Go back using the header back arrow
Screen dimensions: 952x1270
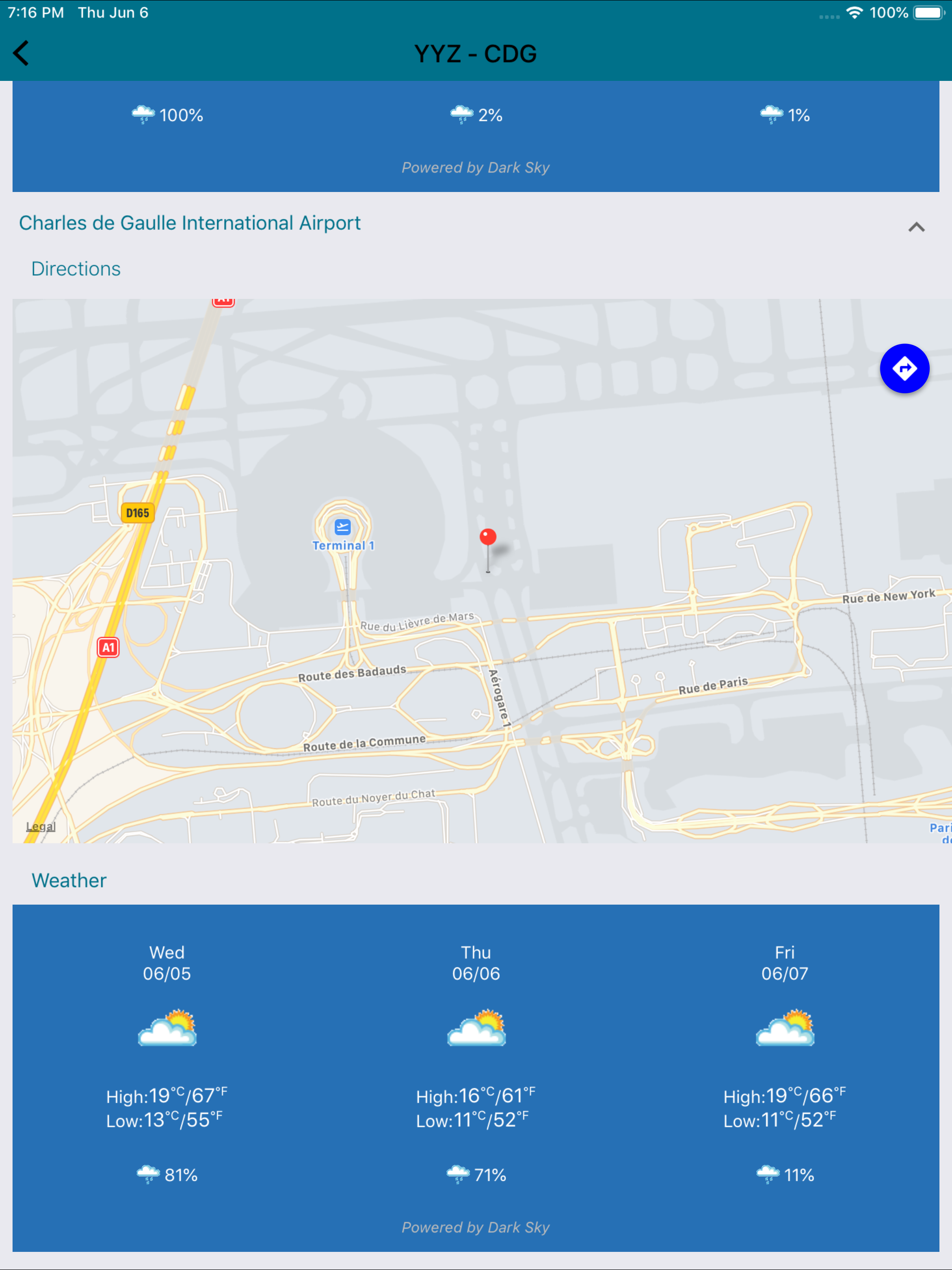tap(20, 53)
